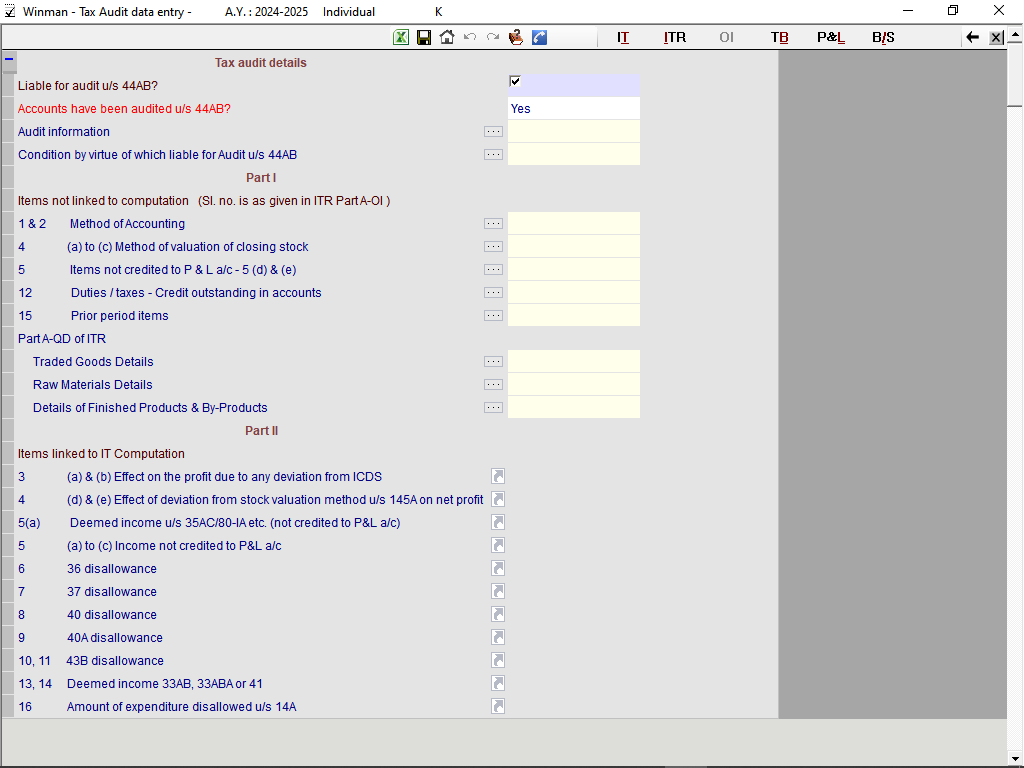The image size is (1024, 768).
Task: Collapse the Tax audit details section
Action: (x=9, y=59)
